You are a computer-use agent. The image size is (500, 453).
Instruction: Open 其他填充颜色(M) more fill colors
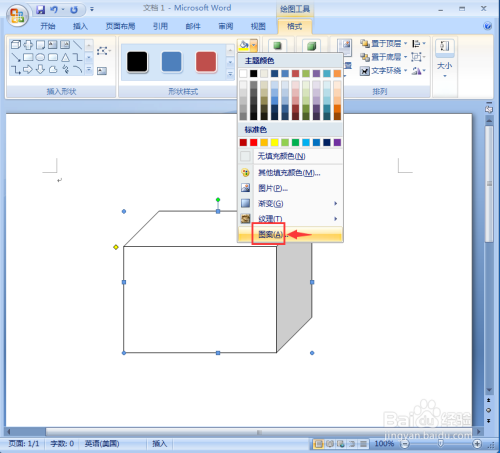click(x=290, y=173)
